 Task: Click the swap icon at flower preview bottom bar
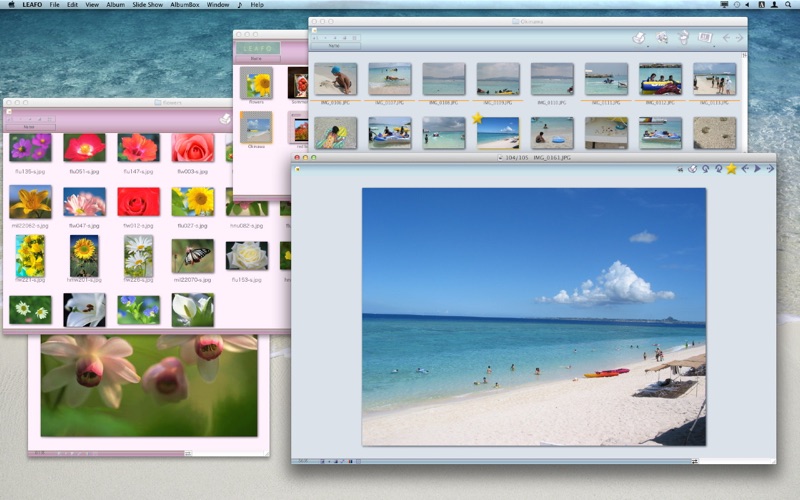coord(188,453)
